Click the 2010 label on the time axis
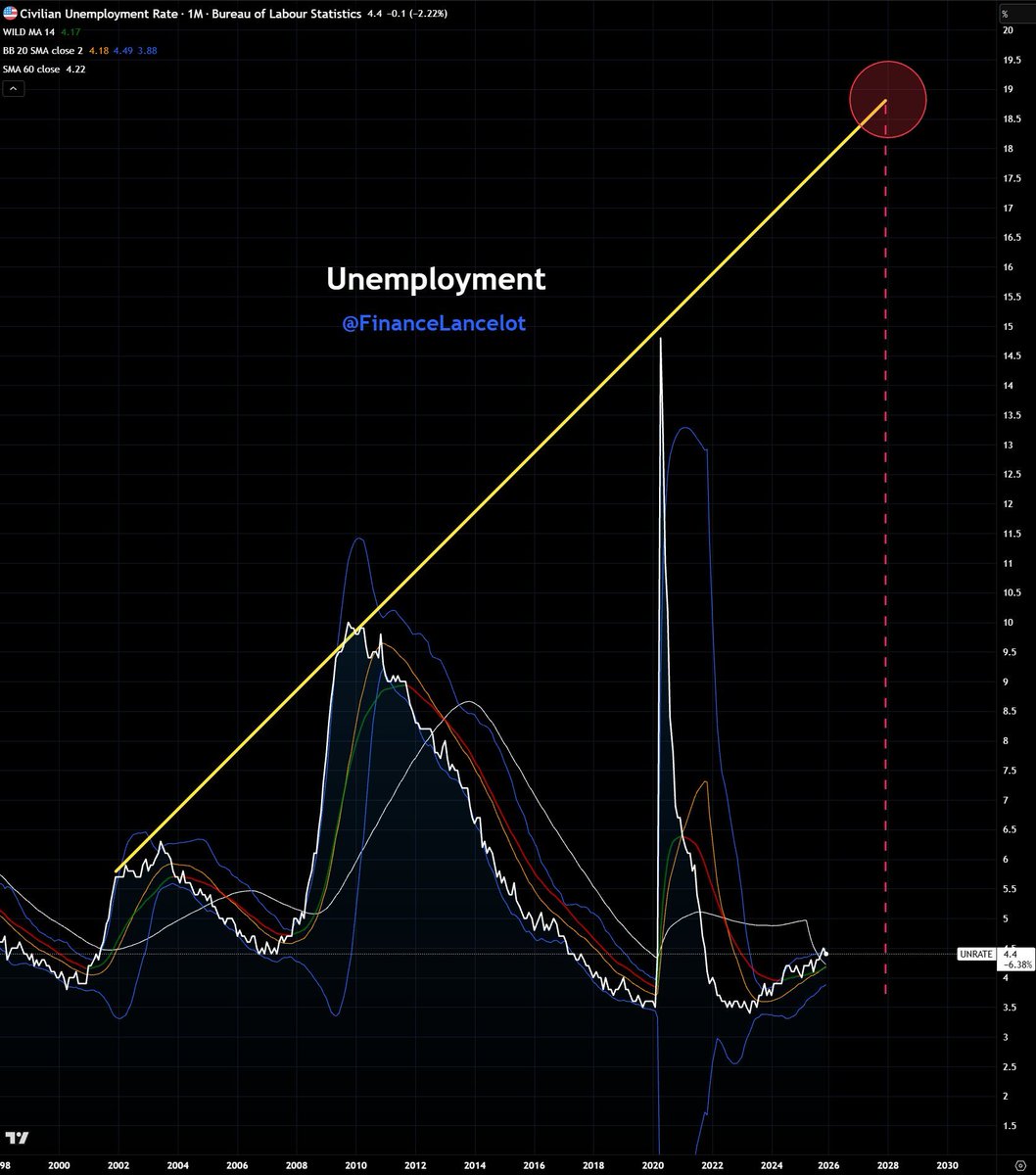Image resolution: width=1036 pixels, height=1175 pixels. (355, 1166)
